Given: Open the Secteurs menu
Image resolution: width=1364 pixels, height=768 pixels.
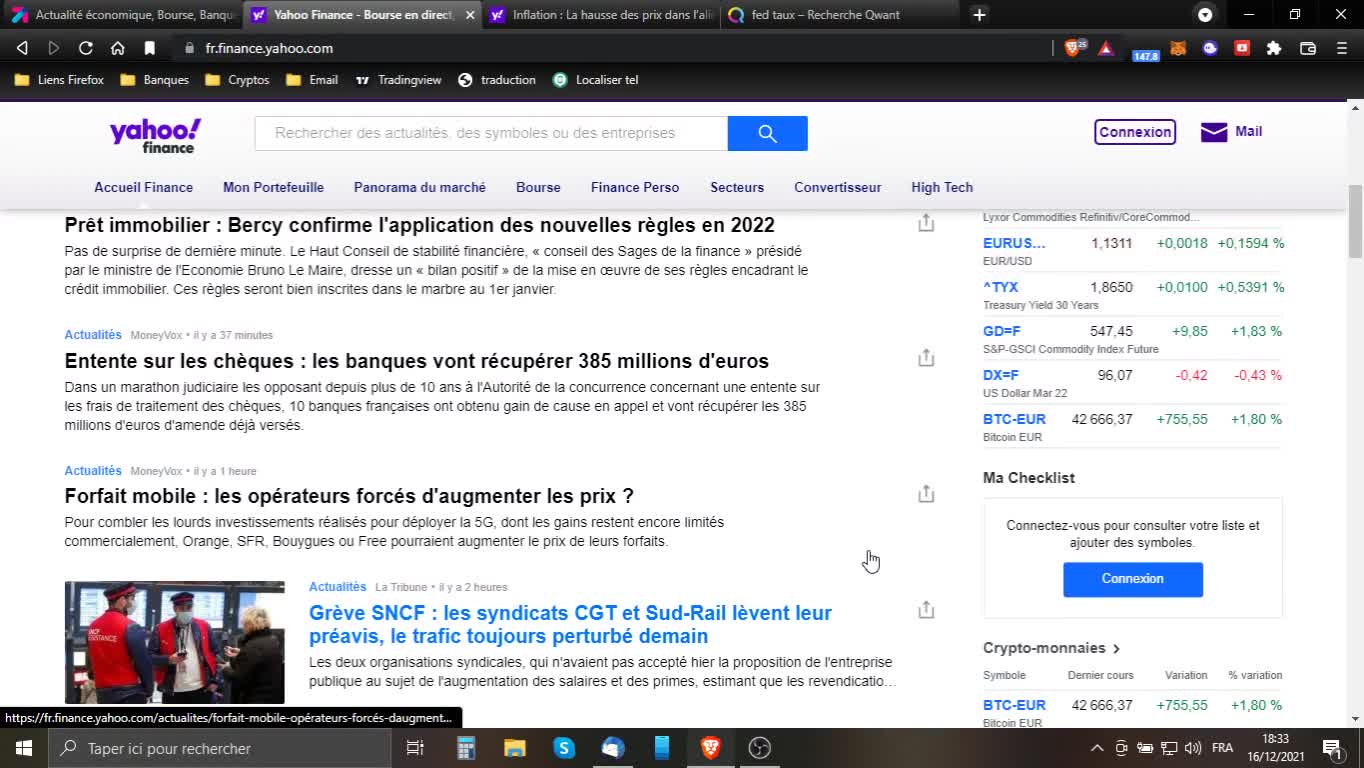Looking at the screenshot, I should click(737, 187).
